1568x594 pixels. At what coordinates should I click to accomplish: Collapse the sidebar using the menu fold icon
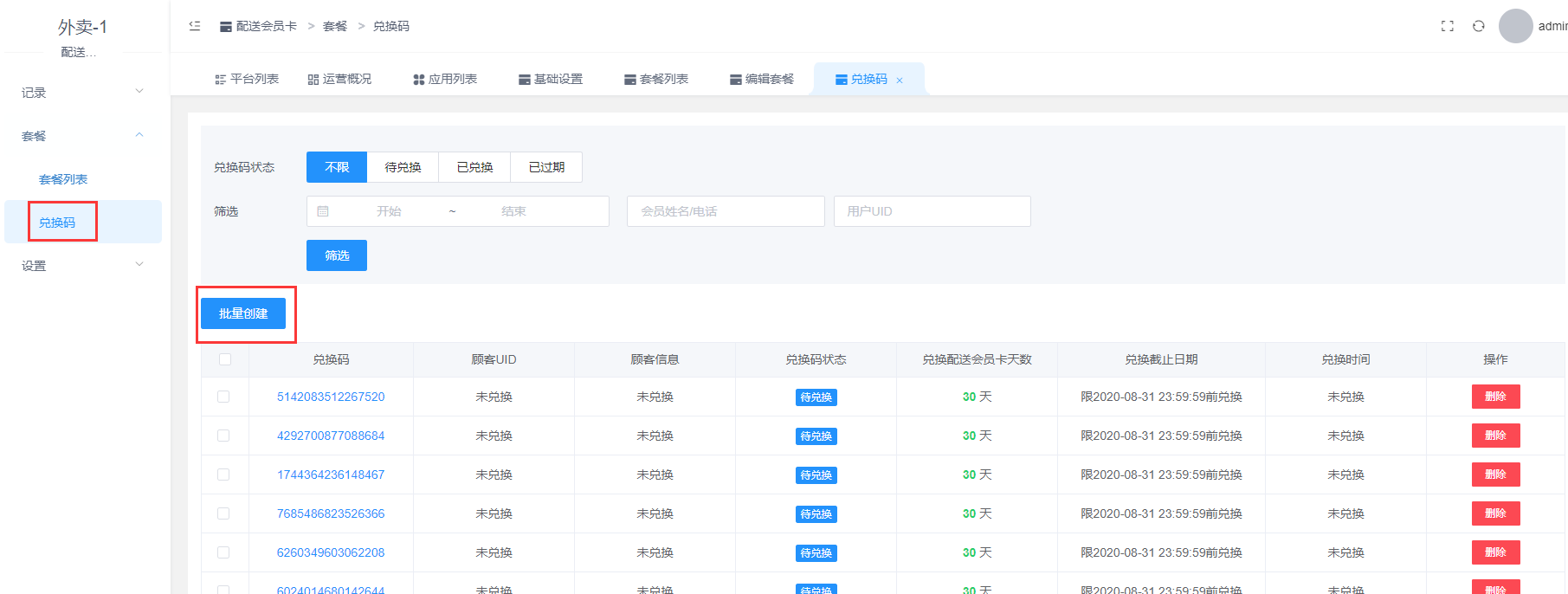tap(195, 26)
